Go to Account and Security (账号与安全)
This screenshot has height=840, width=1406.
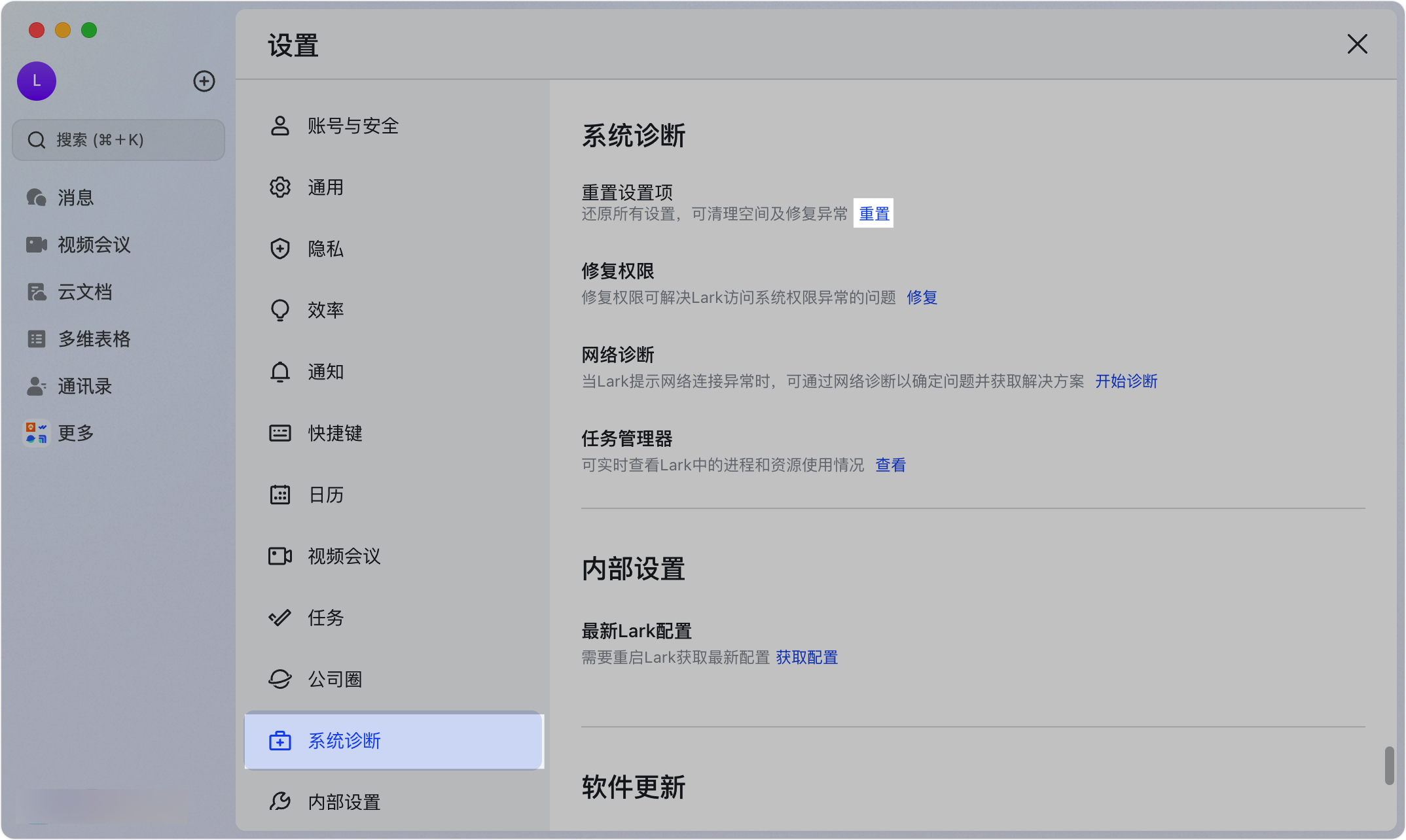tap(353, 126)
